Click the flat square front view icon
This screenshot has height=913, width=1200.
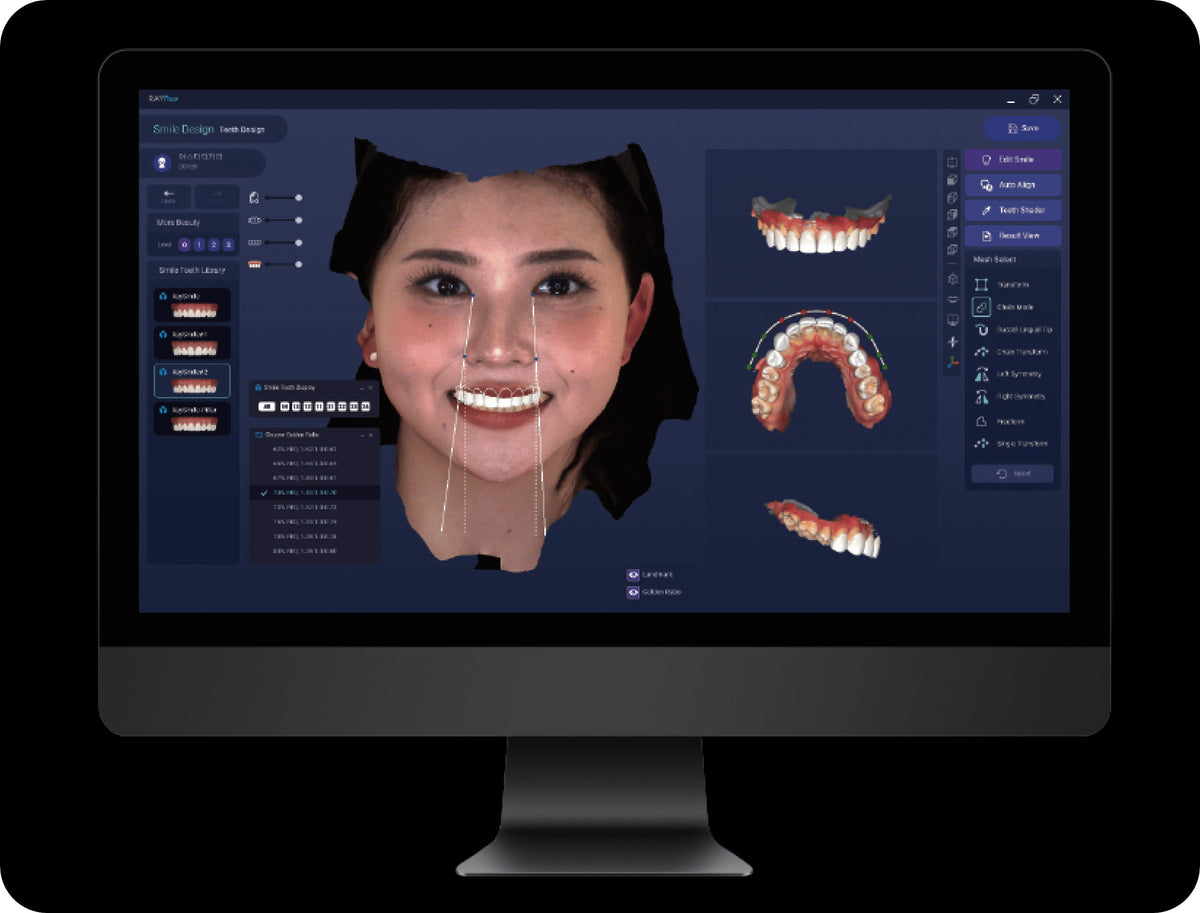click(x=952, y=162)
